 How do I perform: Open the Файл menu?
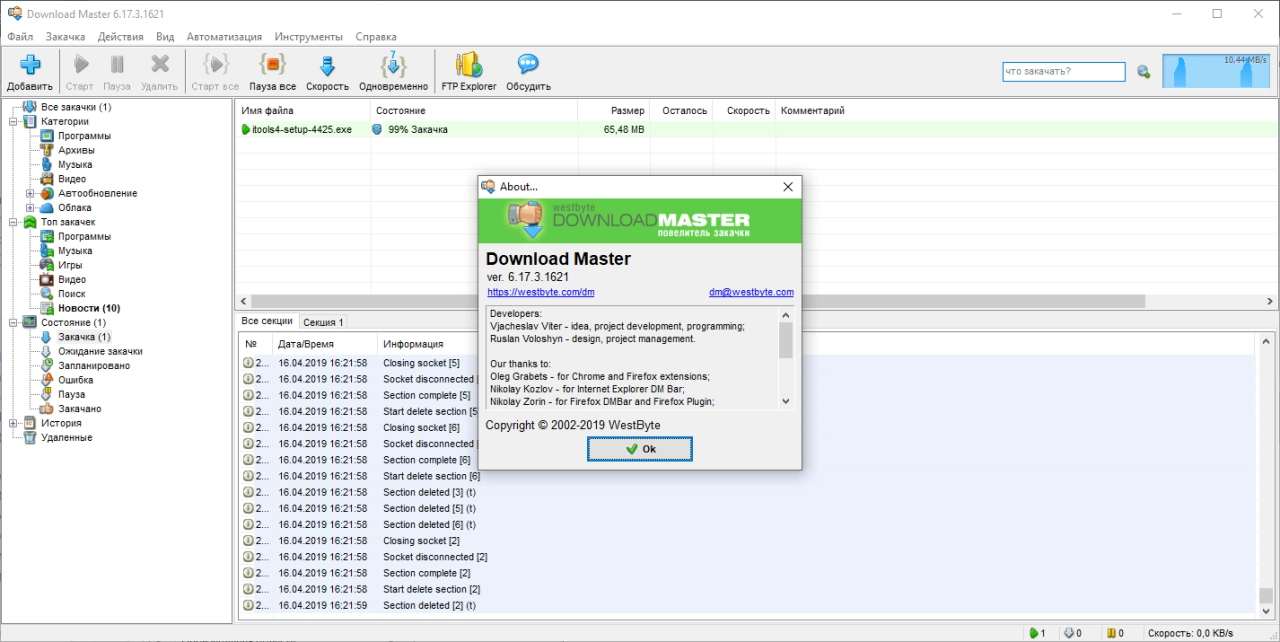pyautogui.click(x=20, y=36)
